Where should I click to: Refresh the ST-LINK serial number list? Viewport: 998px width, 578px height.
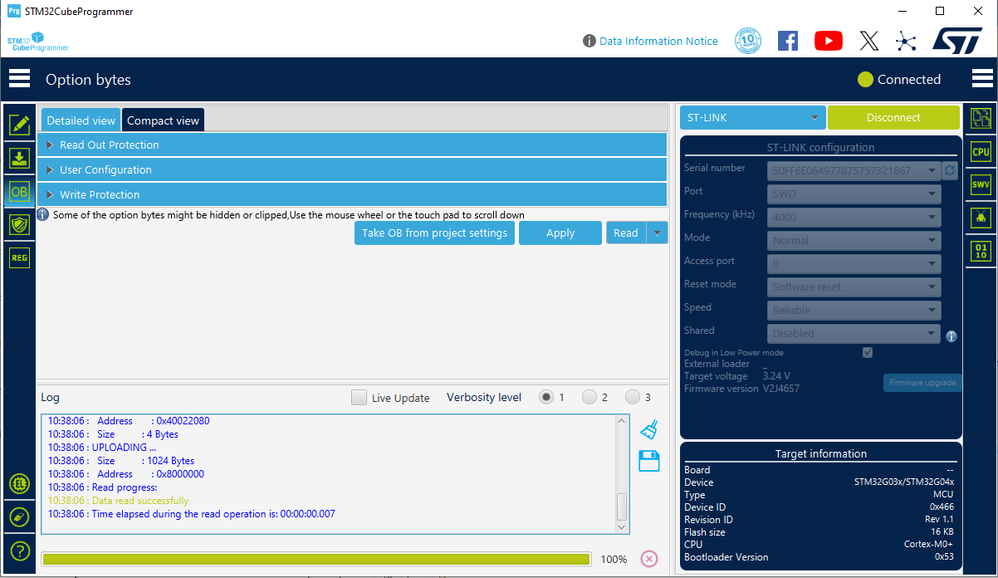click(x=950, y=171)
